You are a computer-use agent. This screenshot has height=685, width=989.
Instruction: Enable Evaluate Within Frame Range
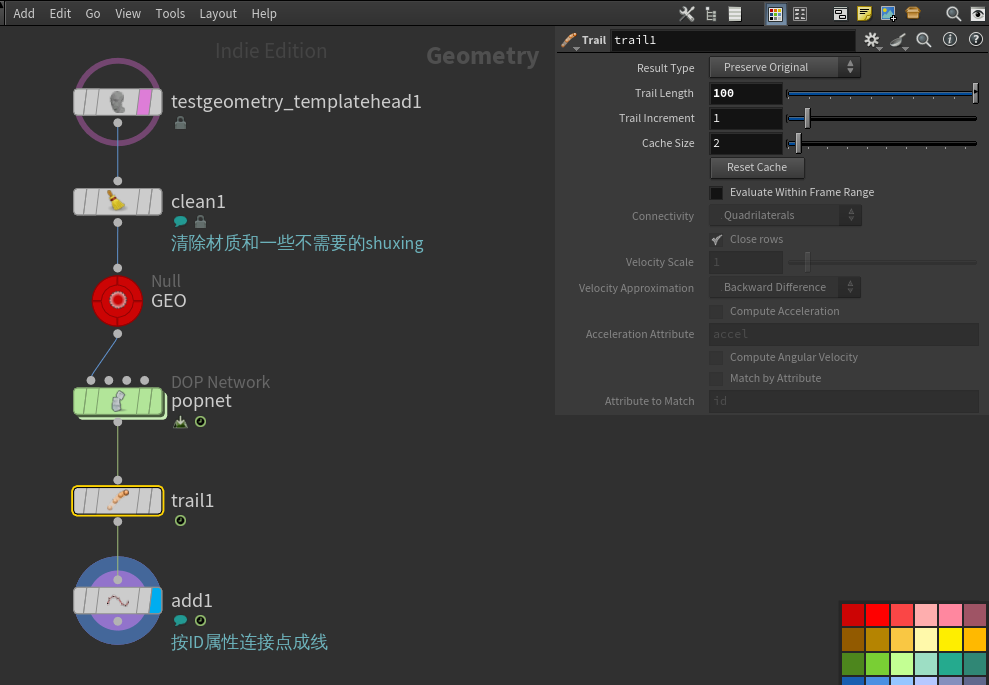click(716, 192)
